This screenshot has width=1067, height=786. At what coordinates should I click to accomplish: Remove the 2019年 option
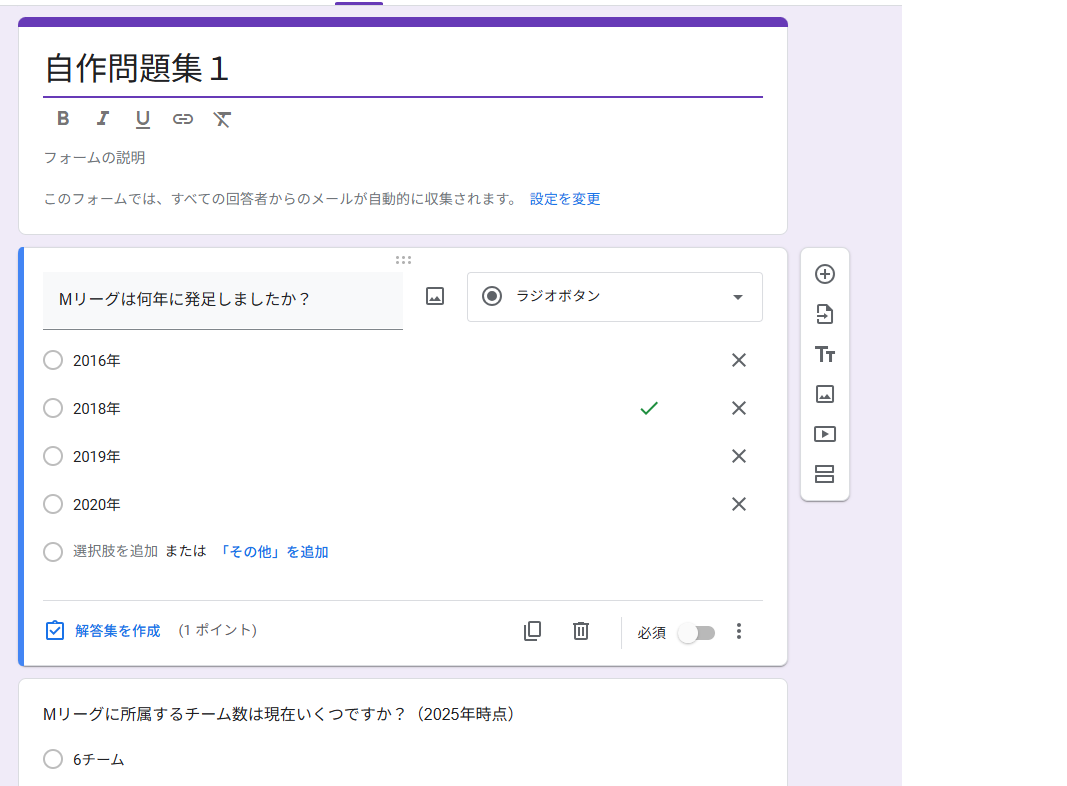pyautogui.click(x=739, y=456)
